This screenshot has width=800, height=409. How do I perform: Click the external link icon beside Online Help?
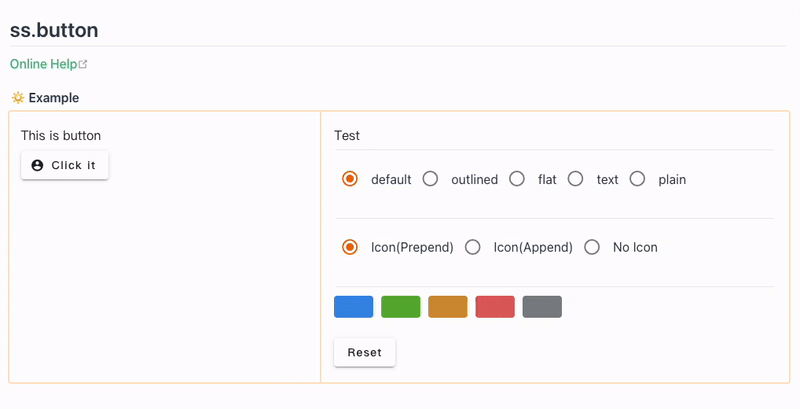click(83, 64)
